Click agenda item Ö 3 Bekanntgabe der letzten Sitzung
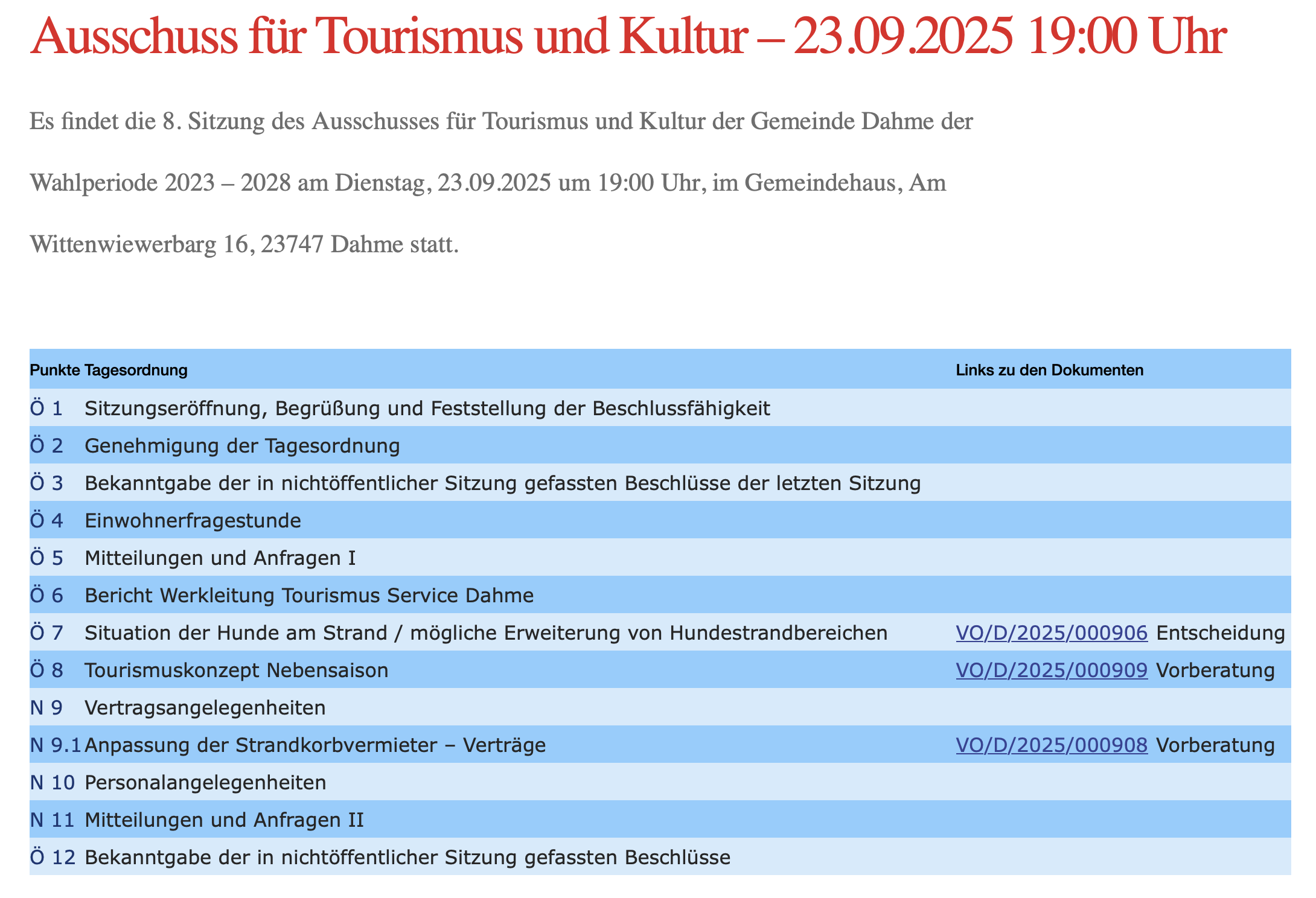The image size is (1316, 898). pyautogui.click(x=502, y=483)
